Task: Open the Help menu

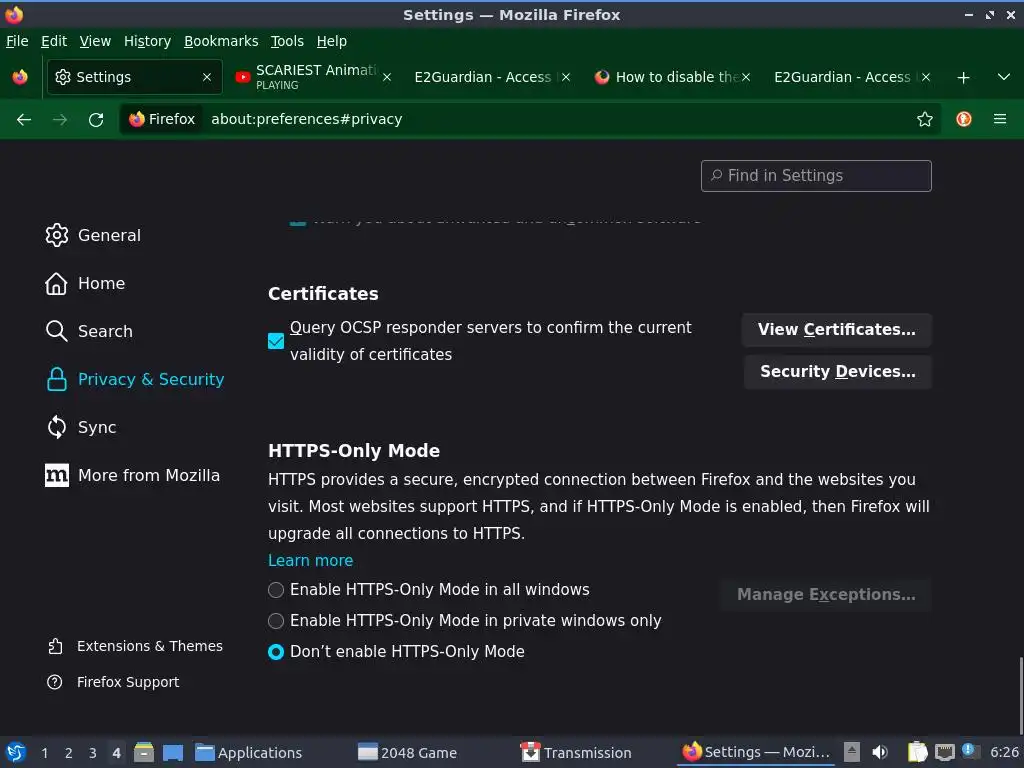Action: pos(332,41)
